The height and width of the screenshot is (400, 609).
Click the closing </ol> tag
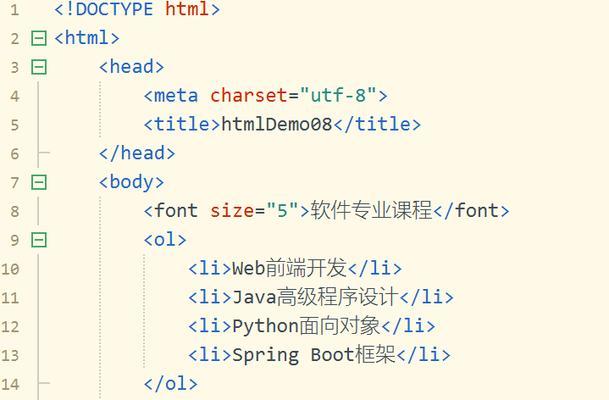pos(171,384)
